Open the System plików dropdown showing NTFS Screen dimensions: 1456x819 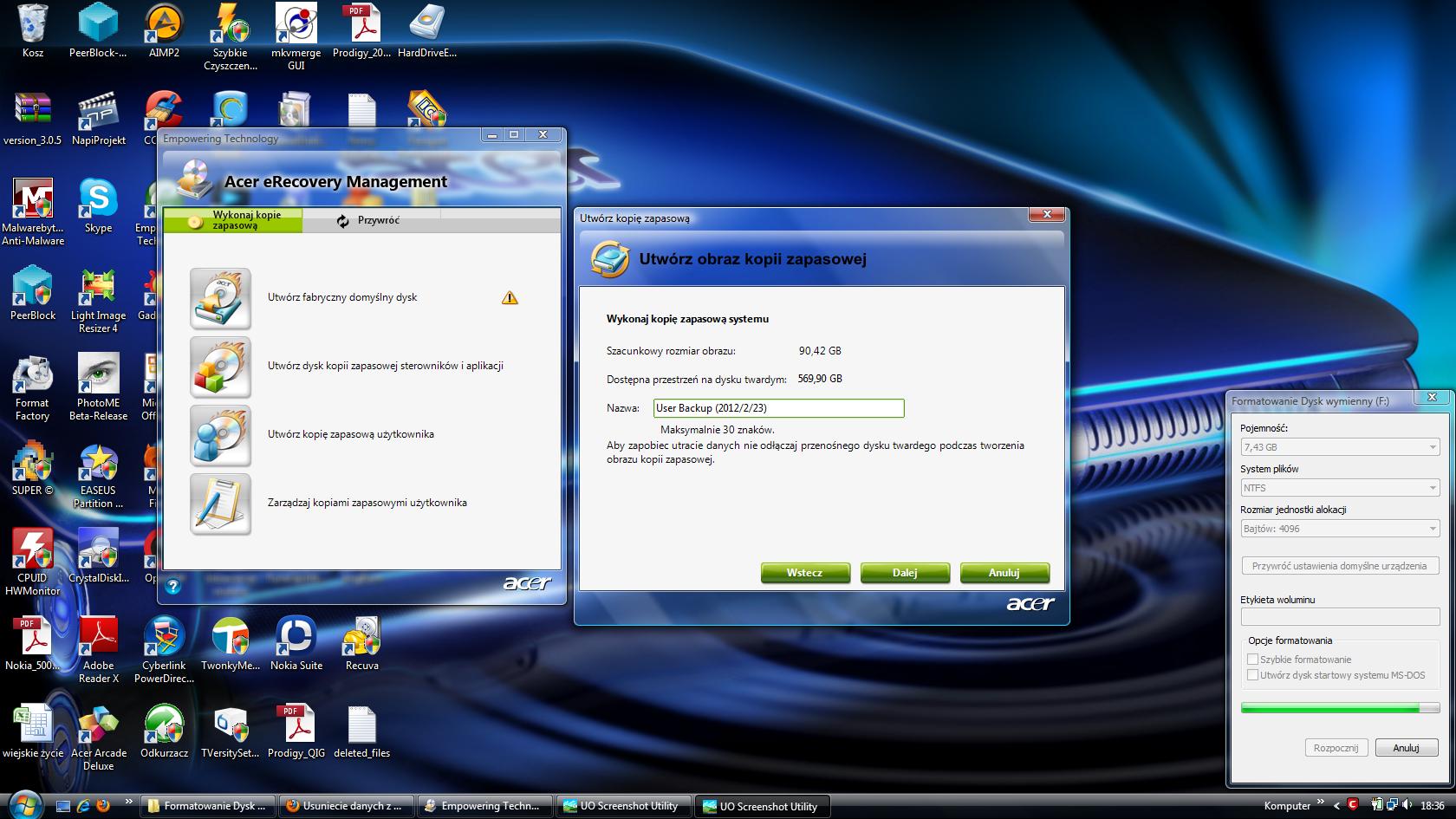1340,488
